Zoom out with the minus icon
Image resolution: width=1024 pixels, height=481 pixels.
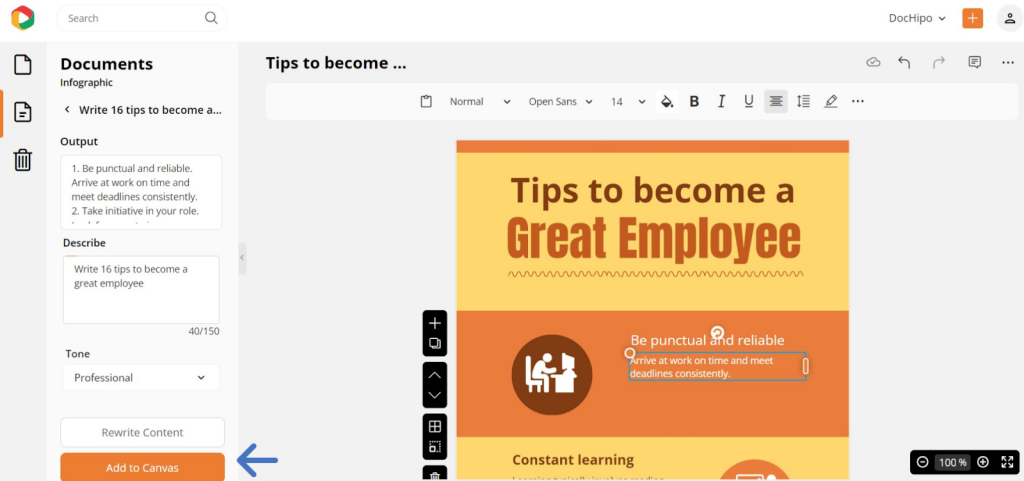[x=923, y=462]
